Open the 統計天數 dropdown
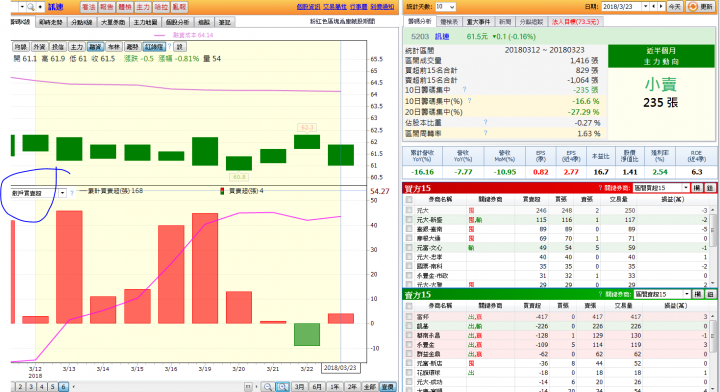720x392 pixels. click(x=445, y=7)
